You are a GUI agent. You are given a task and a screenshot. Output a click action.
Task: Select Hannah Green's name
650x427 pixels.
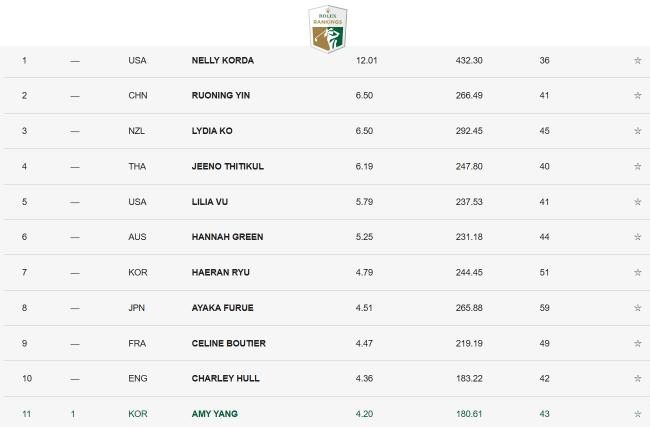click(225, 237)
